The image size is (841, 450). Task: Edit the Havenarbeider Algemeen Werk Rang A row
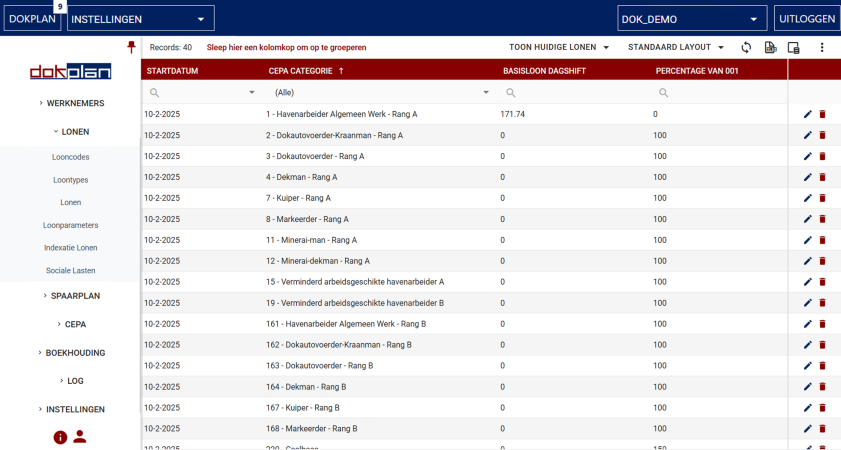pyautogui.click(x=807, y=114)
